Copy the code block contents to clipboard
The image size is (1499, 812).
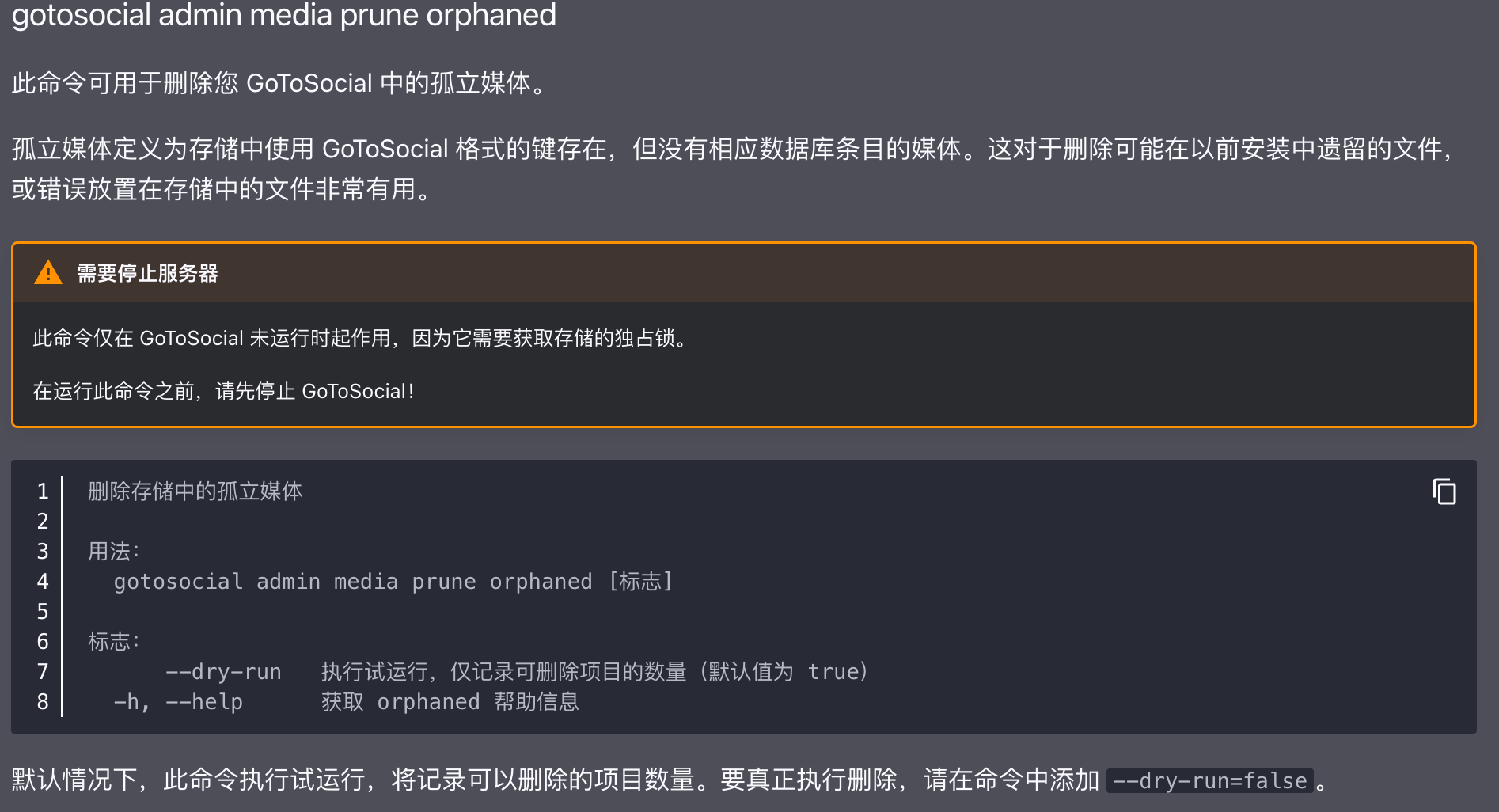[1444, 491]
